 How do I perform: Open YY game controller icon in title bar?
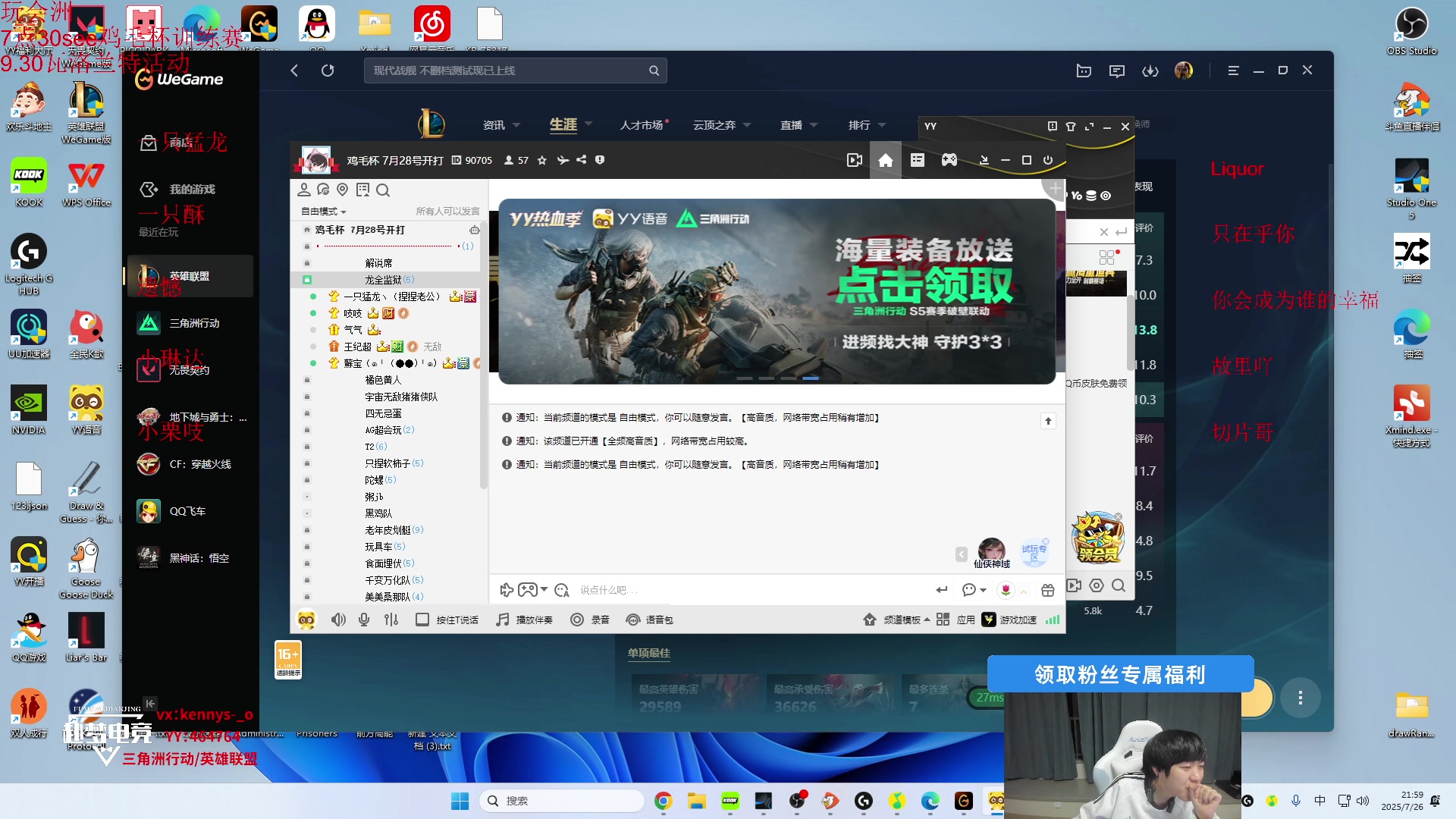949,160
